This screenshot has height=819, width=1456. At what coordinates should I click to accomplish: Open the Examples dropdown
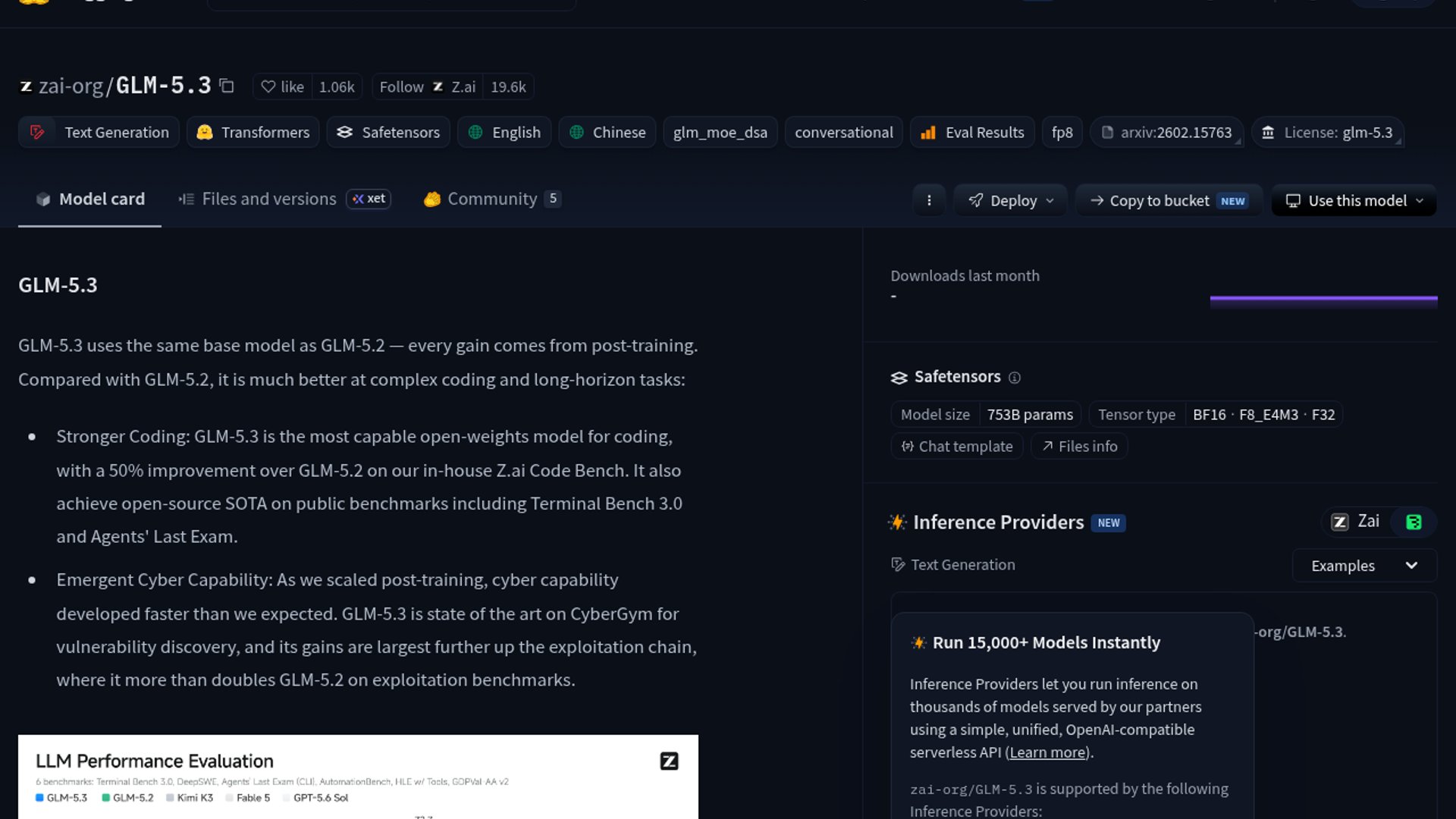[1364, 566]
